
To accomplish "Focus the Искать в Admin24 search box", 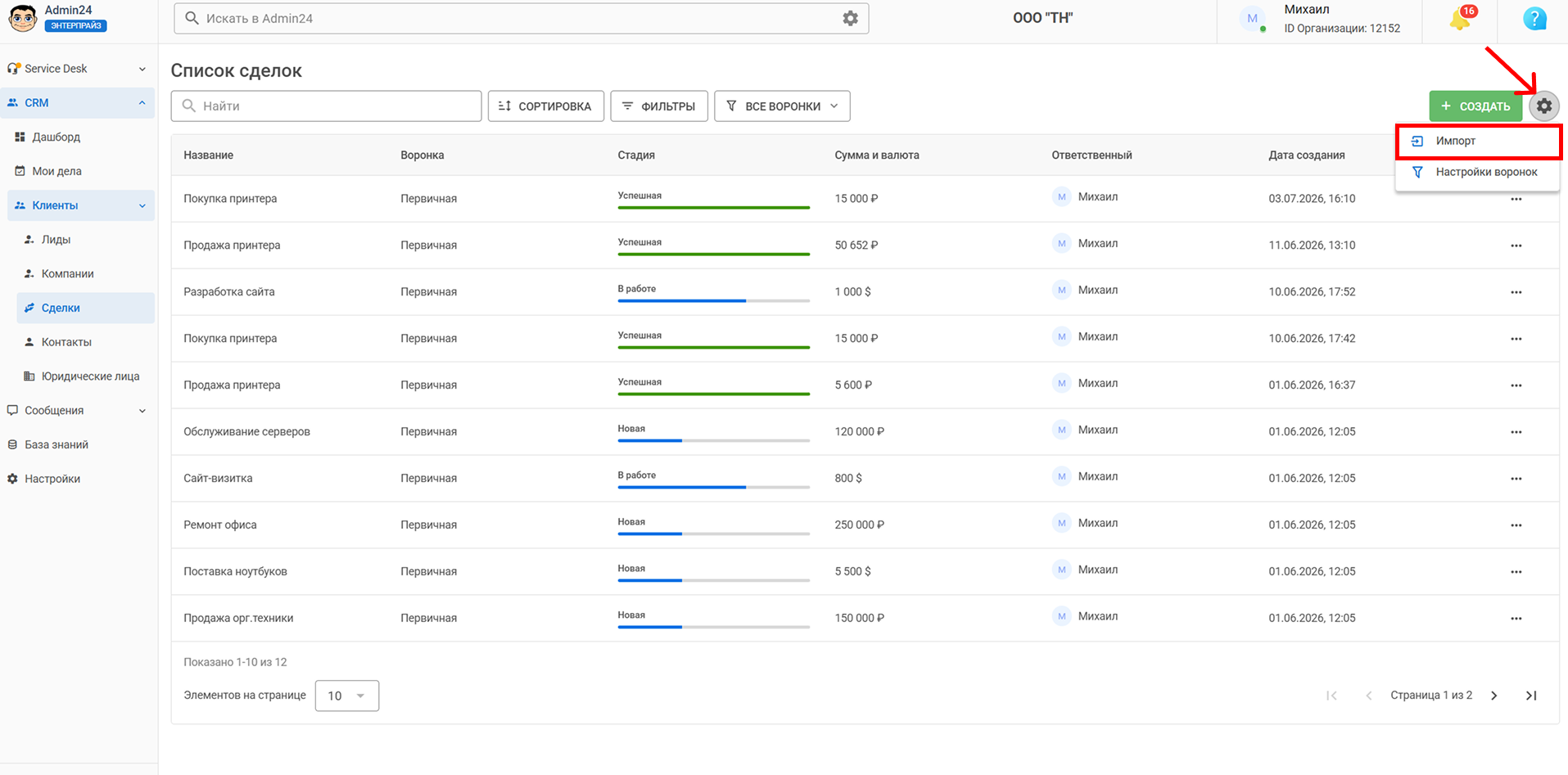I will tap(521, 18).
